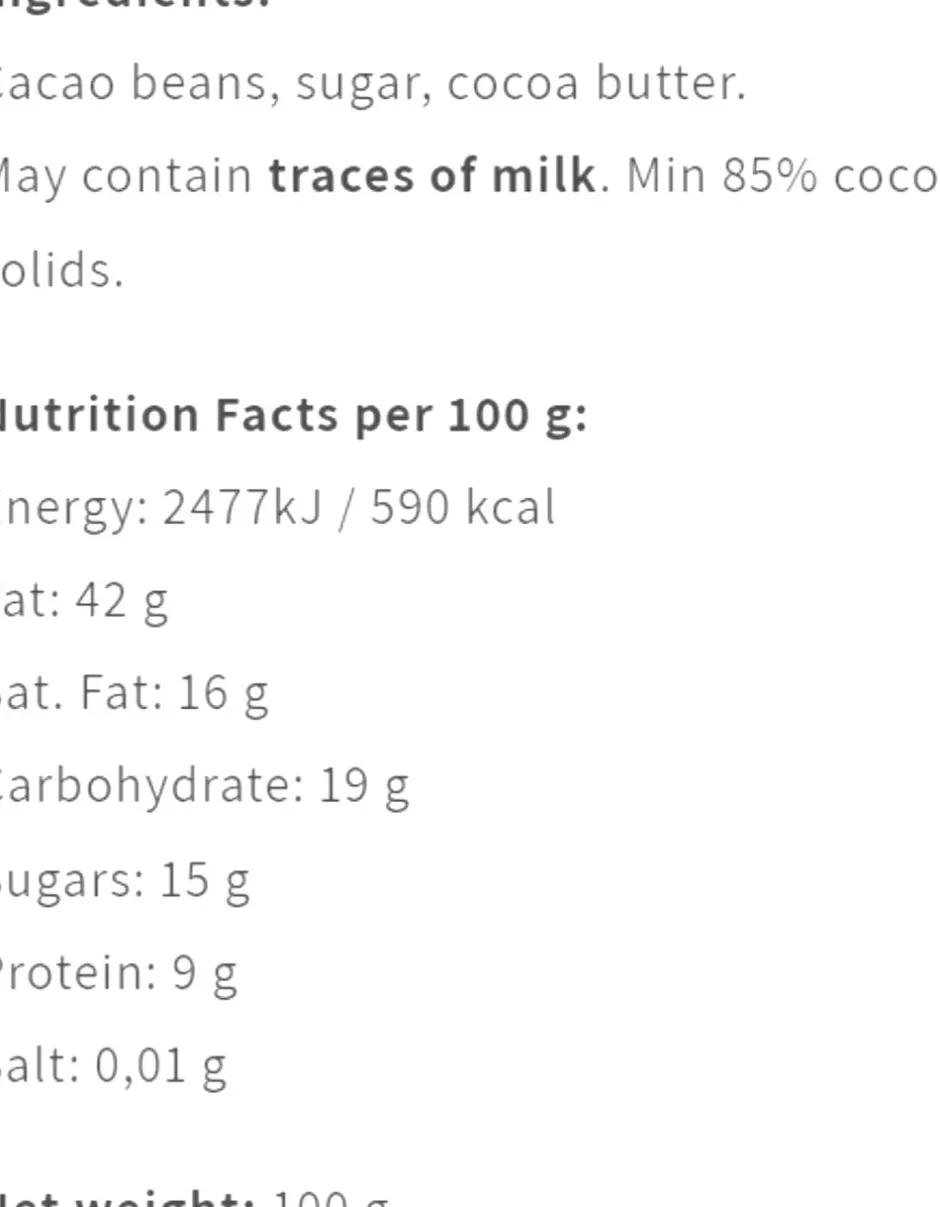Select the 'Fat: 42 g' line
Image resolution: width=940 pixels, height=1207 pixels.
(x=84, y=601)
